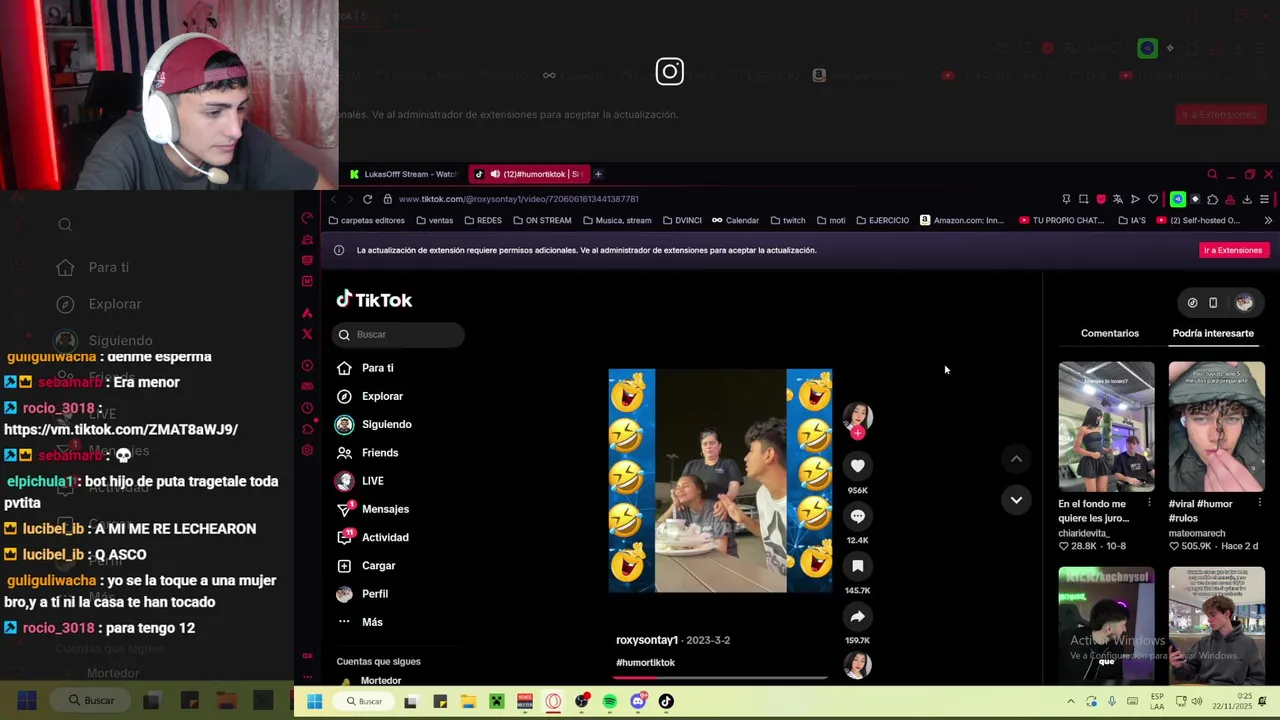The image size is (1280, 720).
Task: Go to next video with down chevron
Action: (x=1016, y=499)
